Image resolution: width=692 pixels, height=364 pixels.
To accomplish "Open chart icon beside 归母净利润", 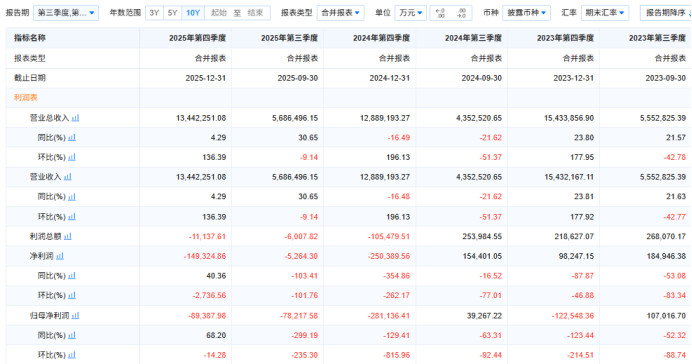I will (x=75, y=315).
